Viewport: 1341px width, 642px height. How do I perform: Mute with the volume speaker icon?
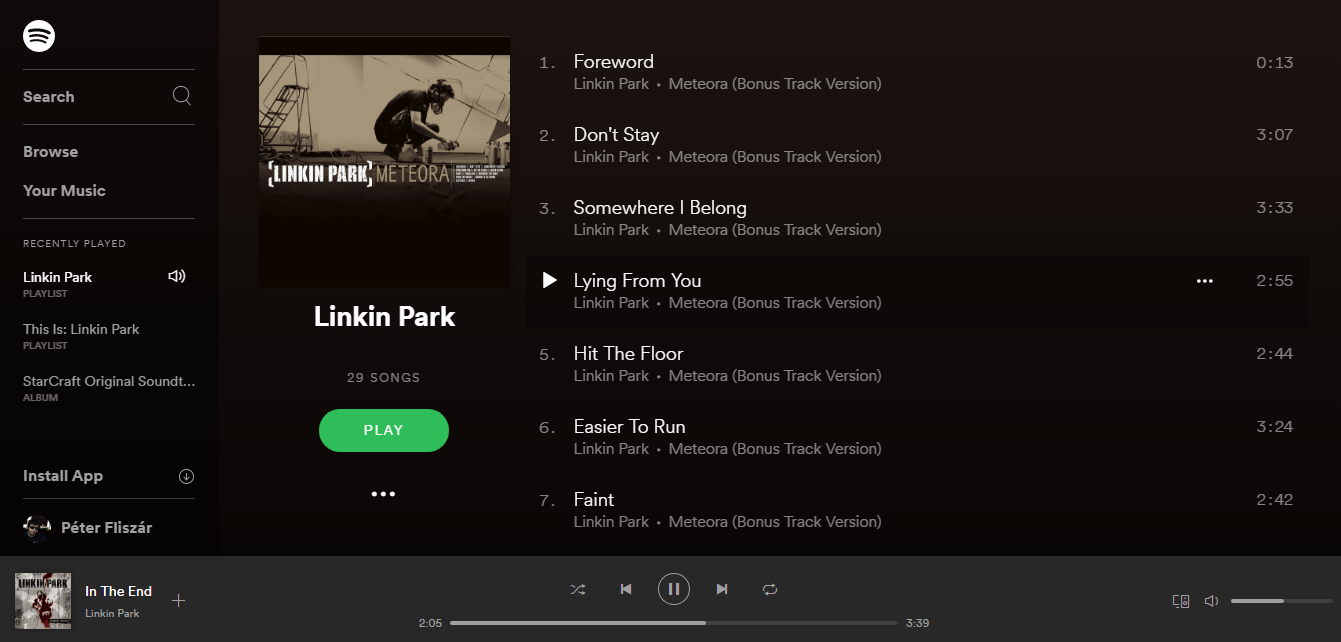tap(1211, 601)
